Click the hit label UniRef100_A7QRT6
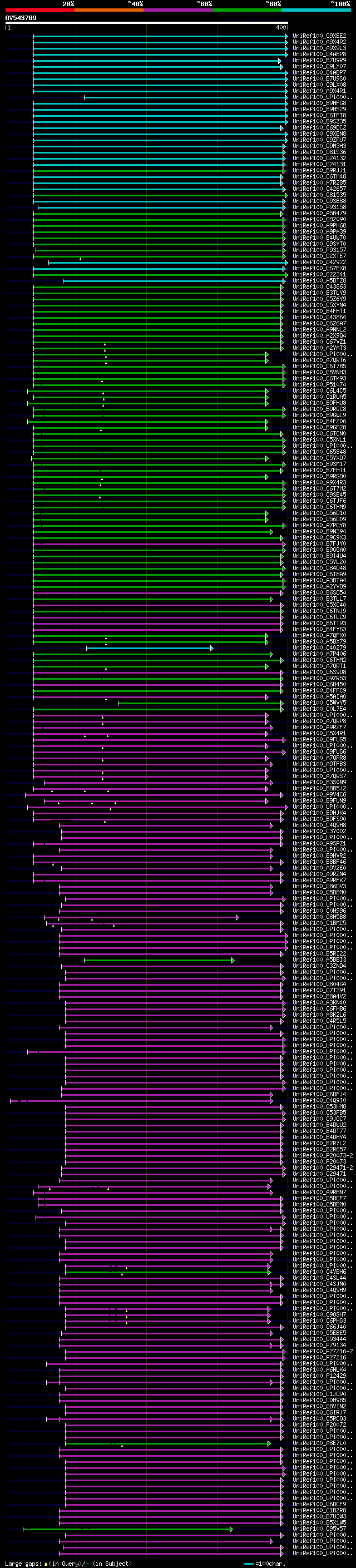This screenshot has width=356, height=1568. click(x=319, y=360)
